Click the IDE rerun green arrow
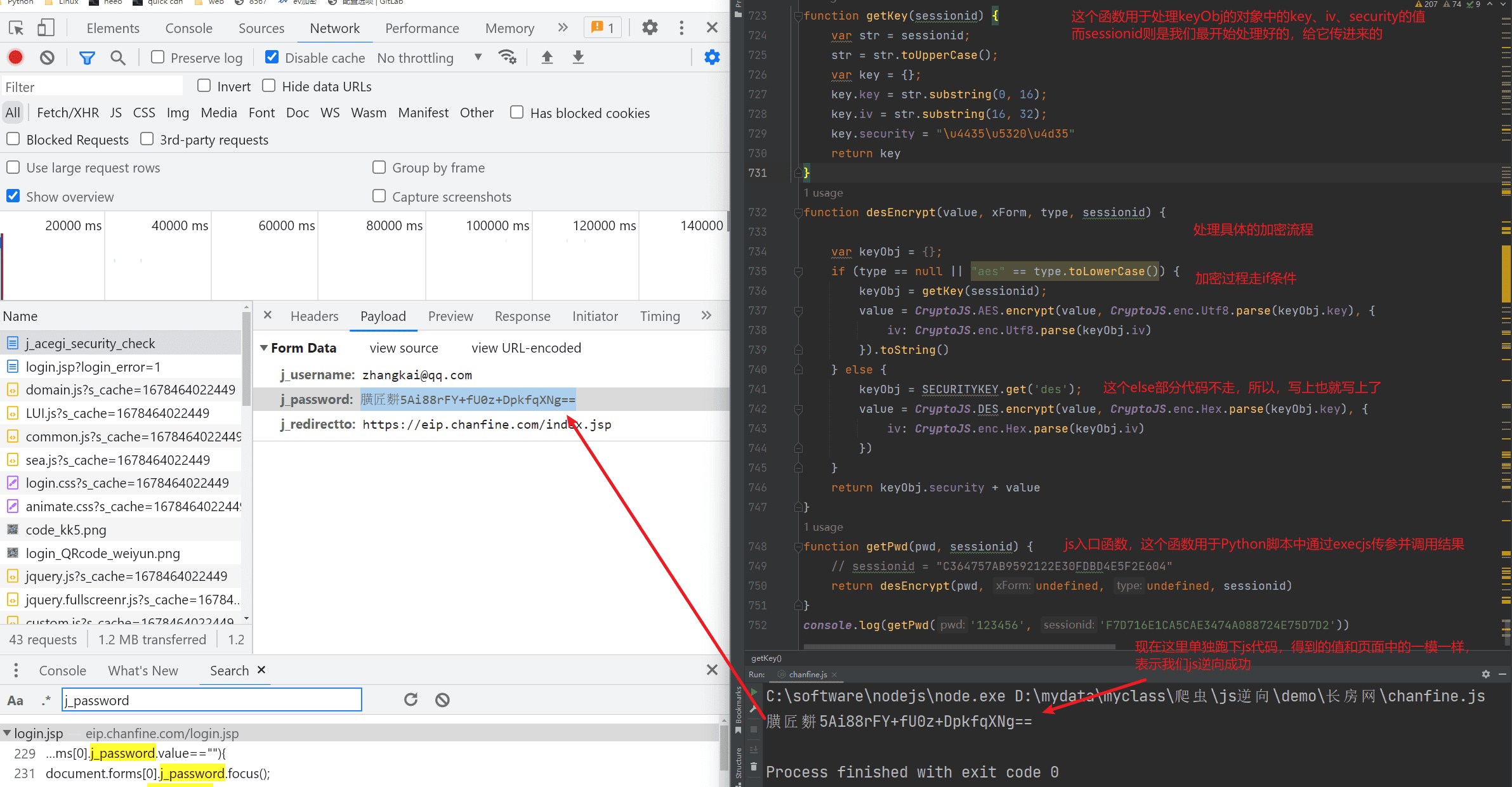 754,692
